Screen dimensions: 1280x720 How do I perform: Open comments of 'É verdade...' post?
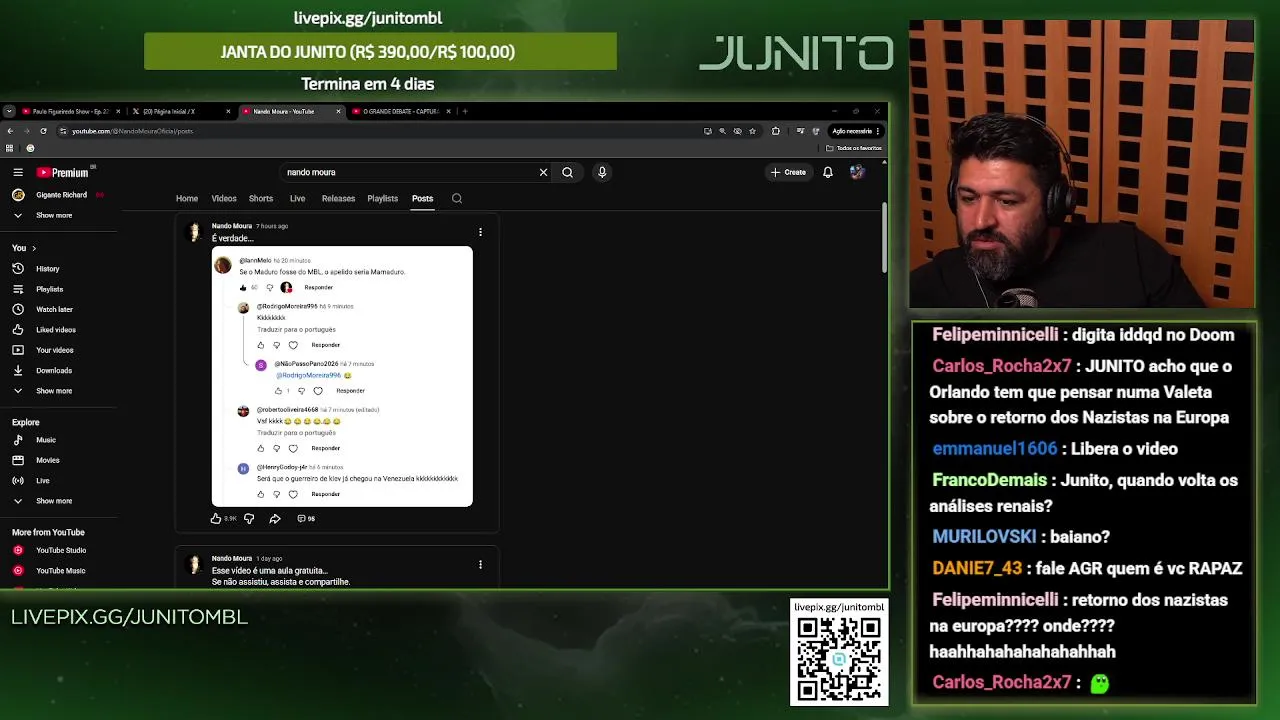coord(306,518)
